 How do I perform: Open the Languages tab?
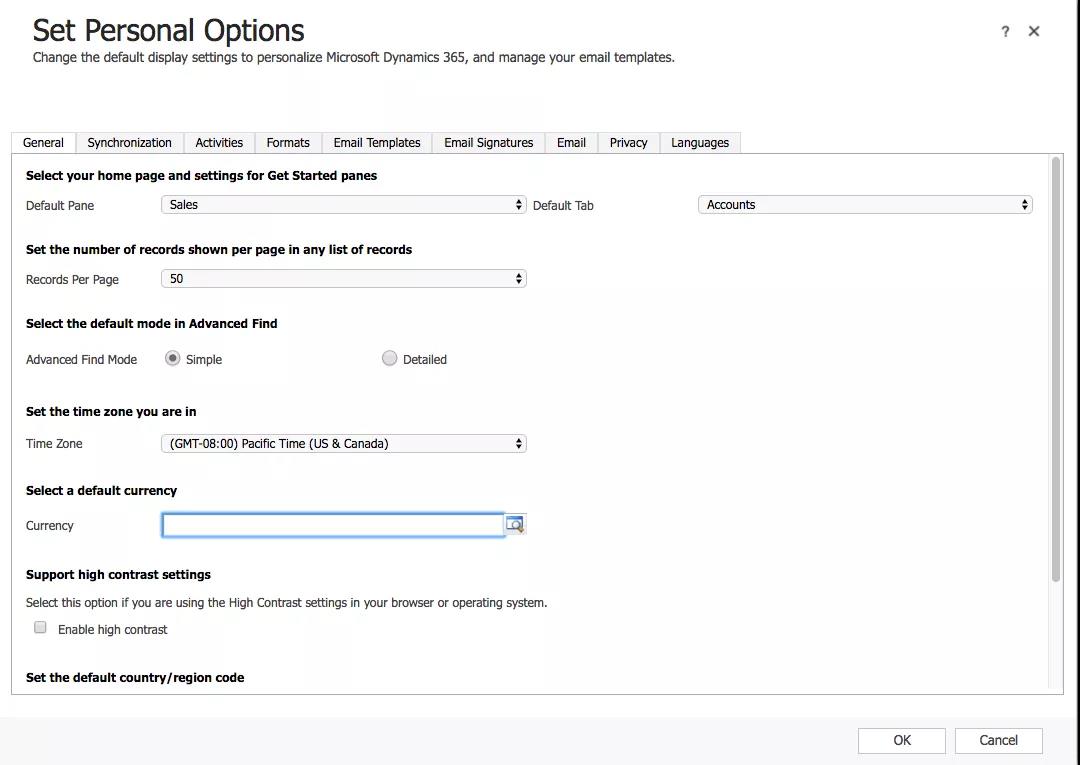pos(700,143)
